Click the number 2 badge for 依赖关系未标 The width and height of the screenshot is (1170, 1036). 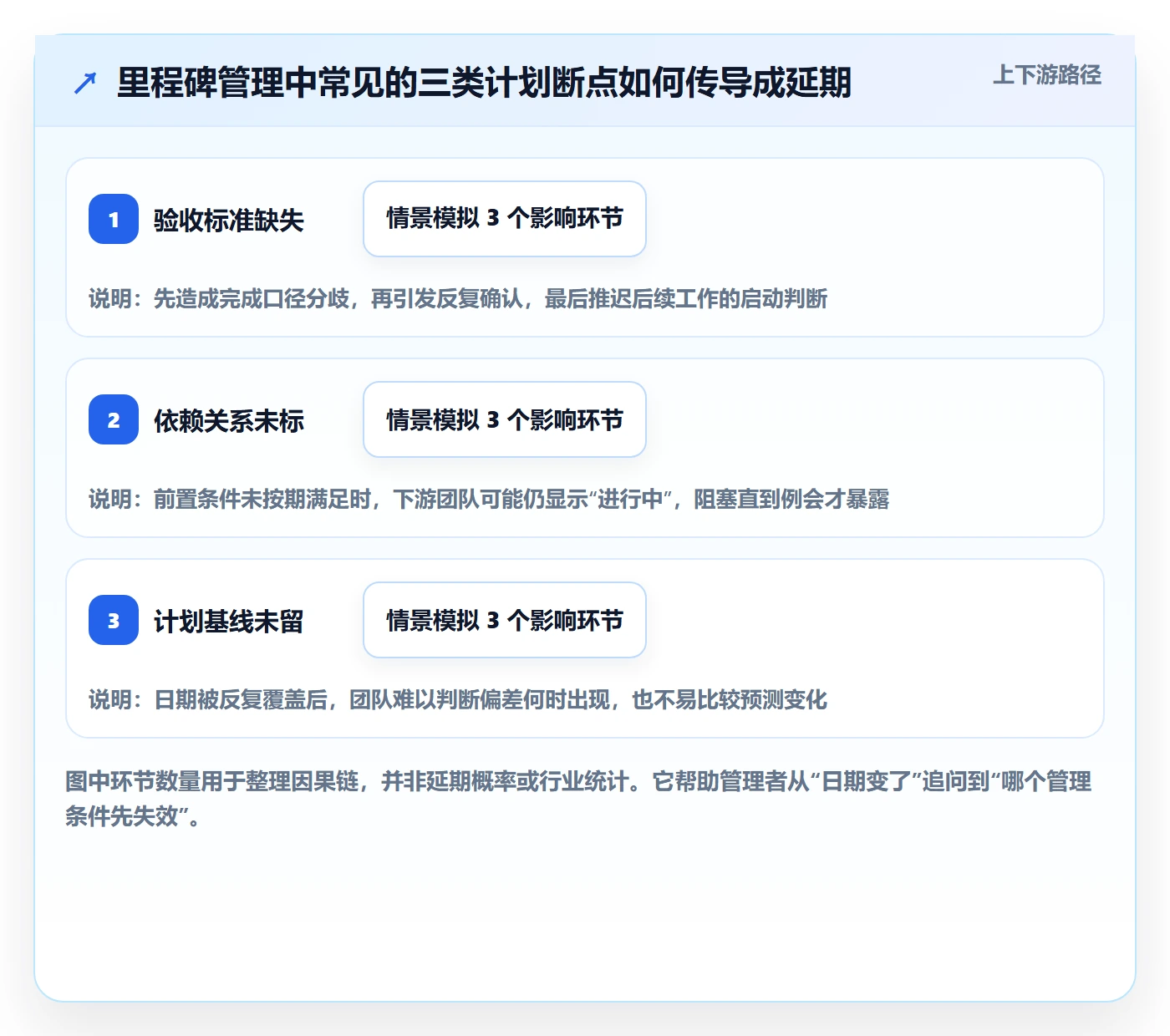(x=114, y=419)
